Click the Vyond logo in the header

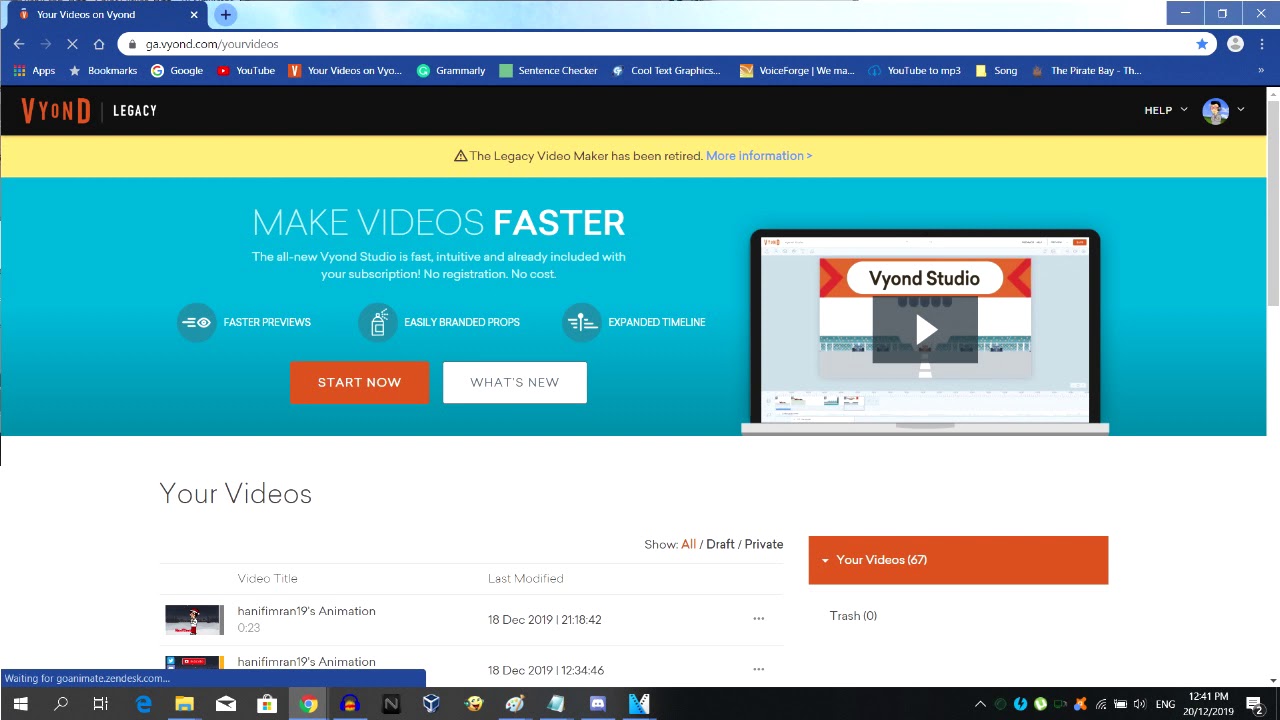(56, 110)
